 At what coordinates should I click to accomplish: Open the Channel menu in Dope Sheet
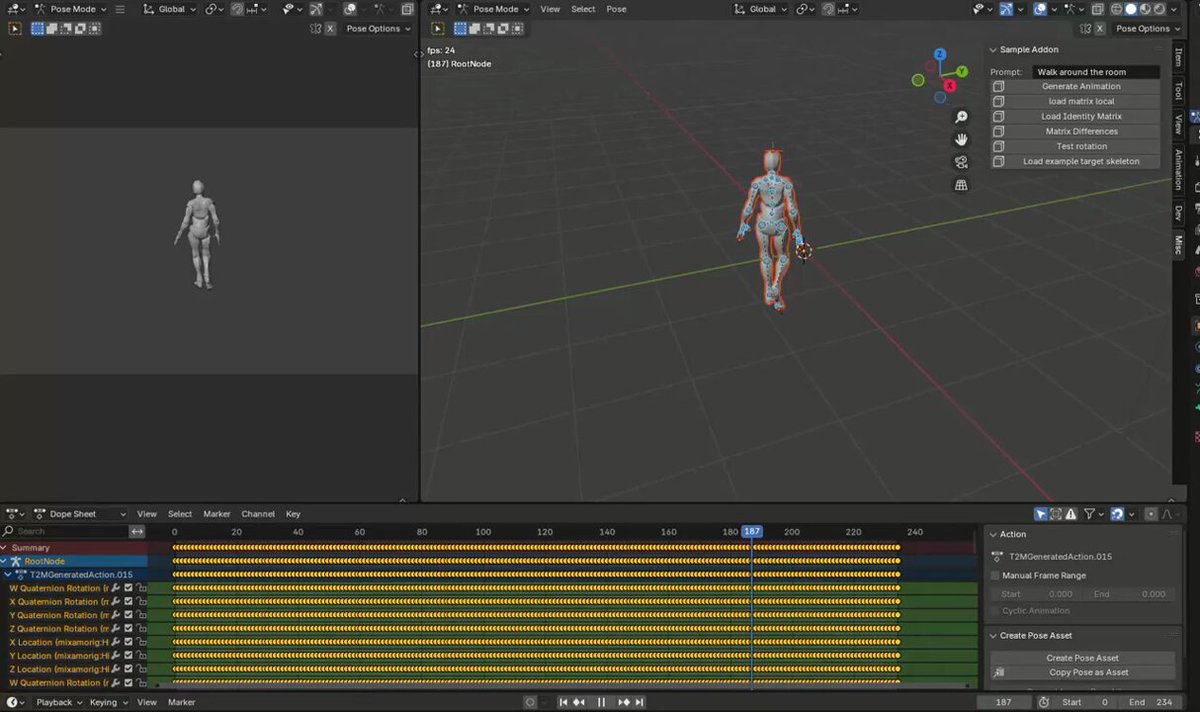[x=258, y=514]
